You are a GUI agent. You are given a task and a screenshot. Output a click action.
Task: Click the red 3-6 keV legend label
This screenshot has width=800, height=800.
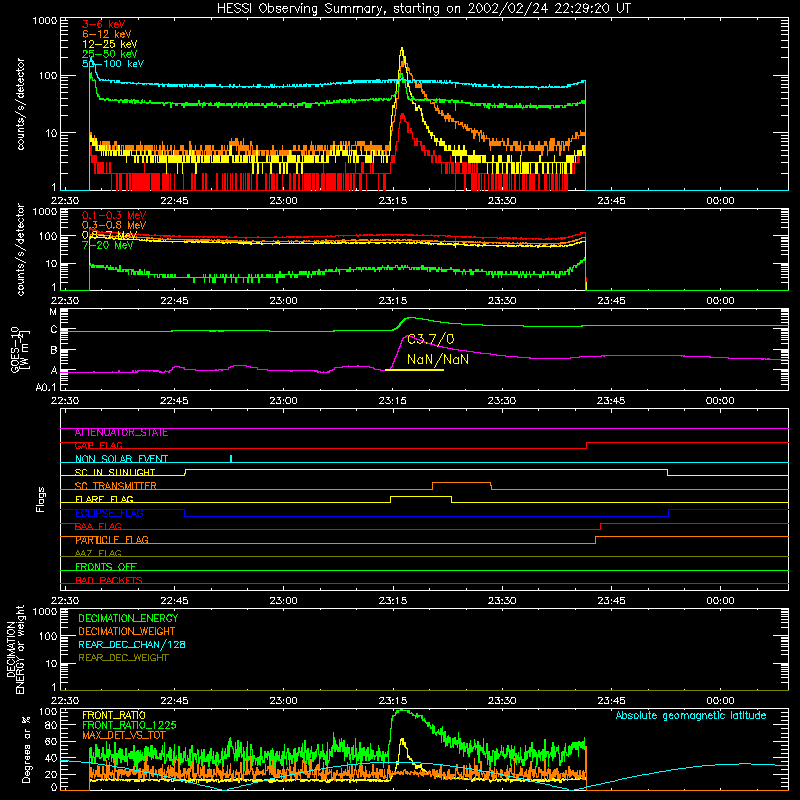(x=103, y=24)
